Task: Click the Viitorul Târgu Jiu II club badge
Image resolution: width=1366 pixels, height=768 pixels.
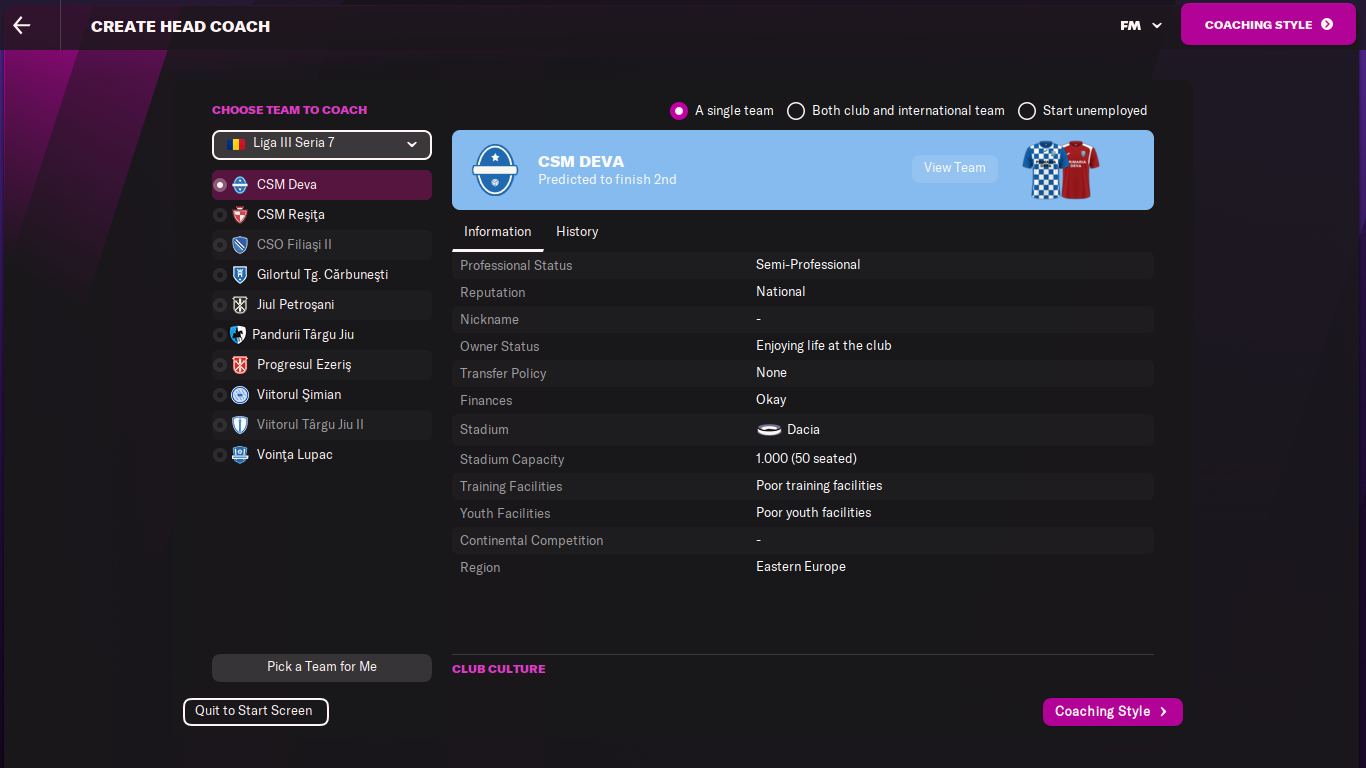Action: 240,425
